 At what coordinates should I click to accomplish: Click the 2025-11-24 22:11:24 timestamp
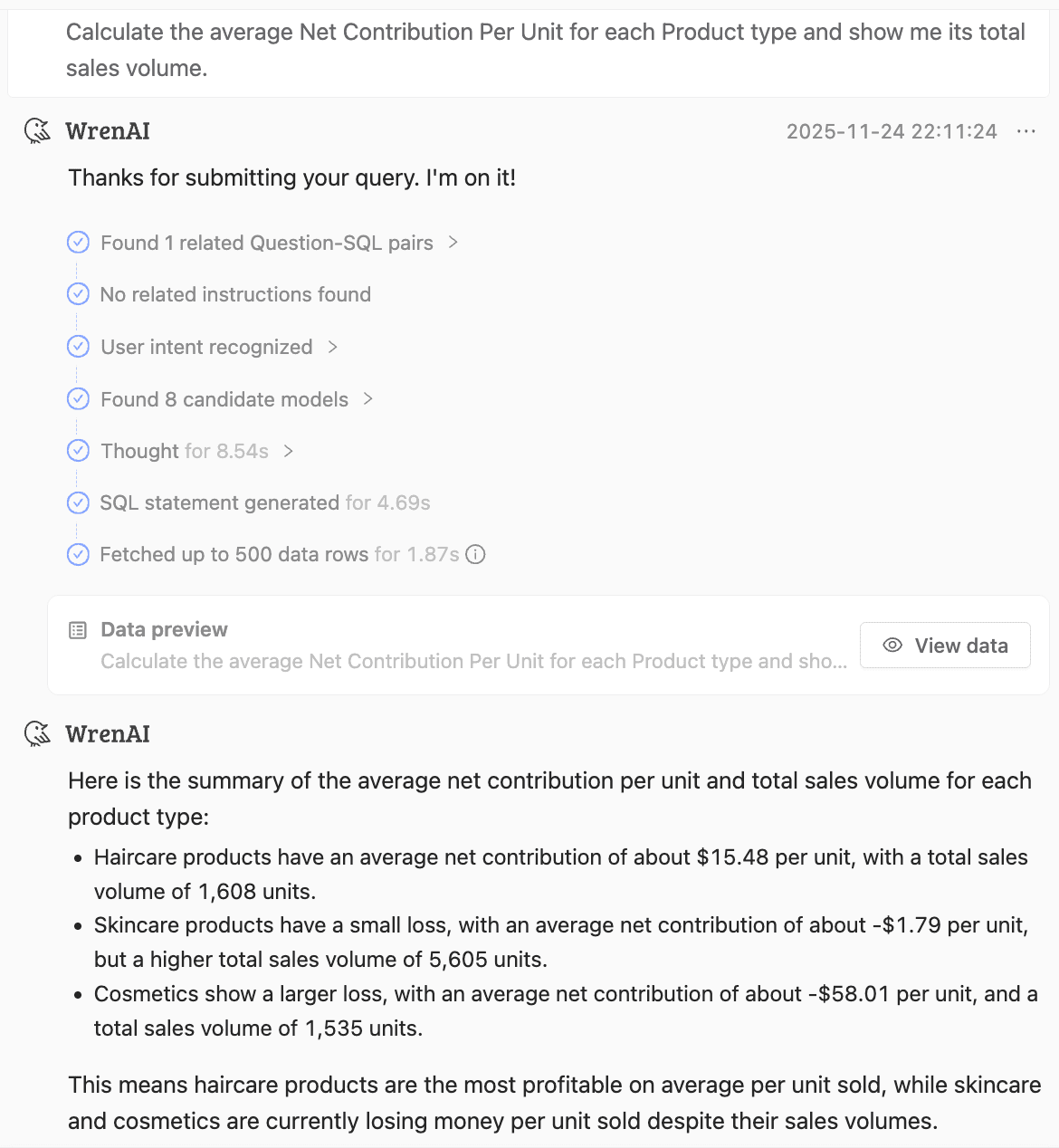tap(892, 131)
